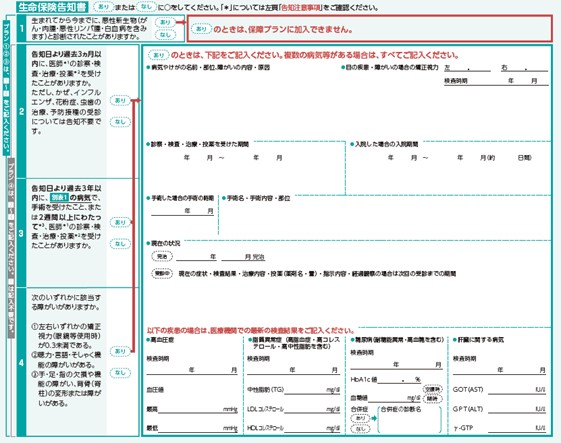Click the 血糖値 mg/dl field
Screen dimensions: 561x443
click(x=395, y=398)
